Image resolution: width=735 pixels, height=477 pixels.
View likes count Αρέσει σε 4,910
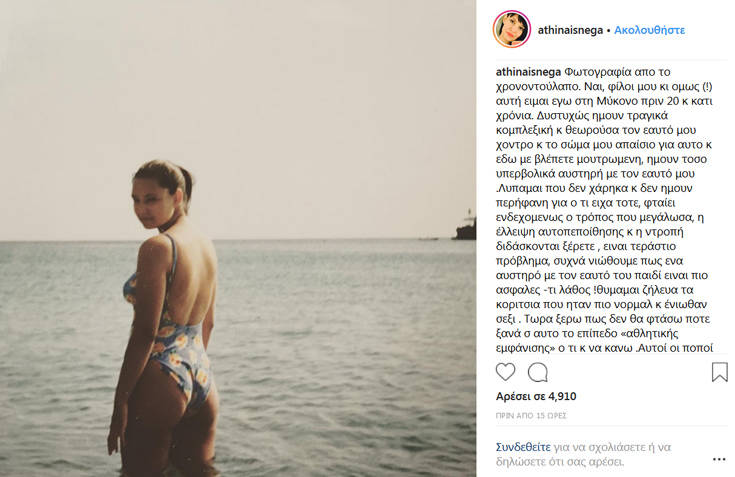(x=536, y=396)
